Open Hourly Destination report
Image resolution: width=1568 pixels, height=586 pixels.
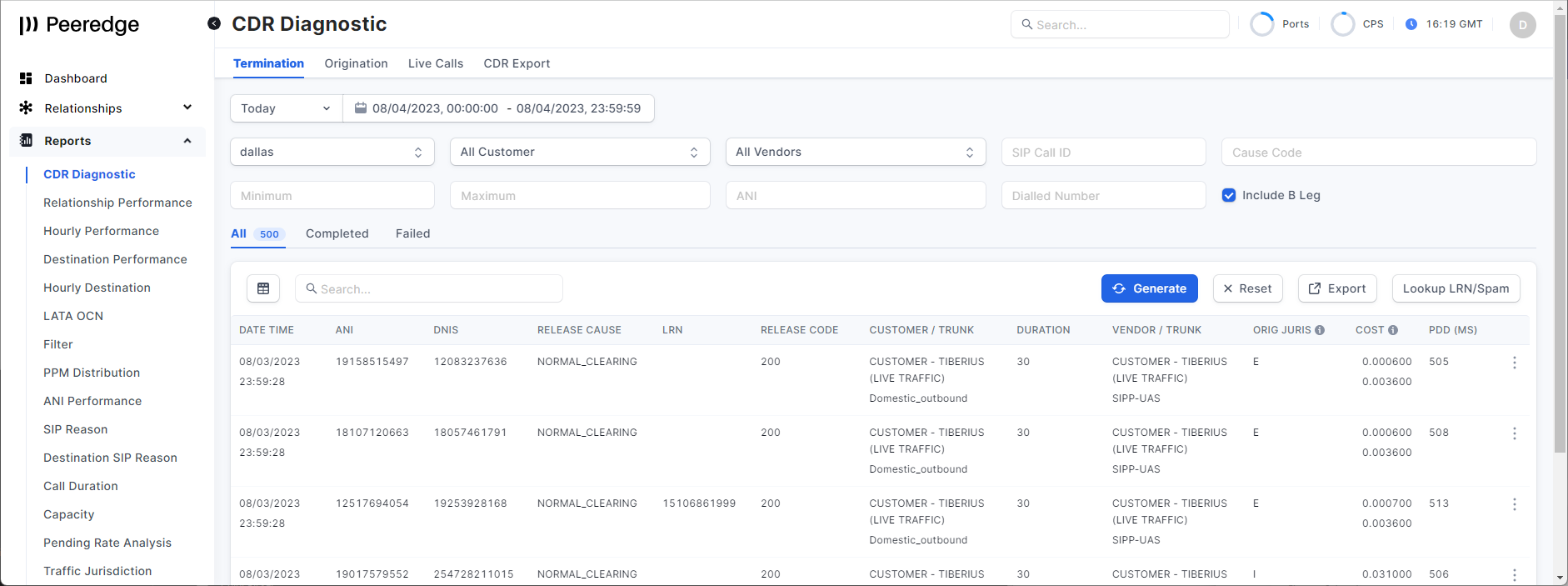(x=97, y=288)
